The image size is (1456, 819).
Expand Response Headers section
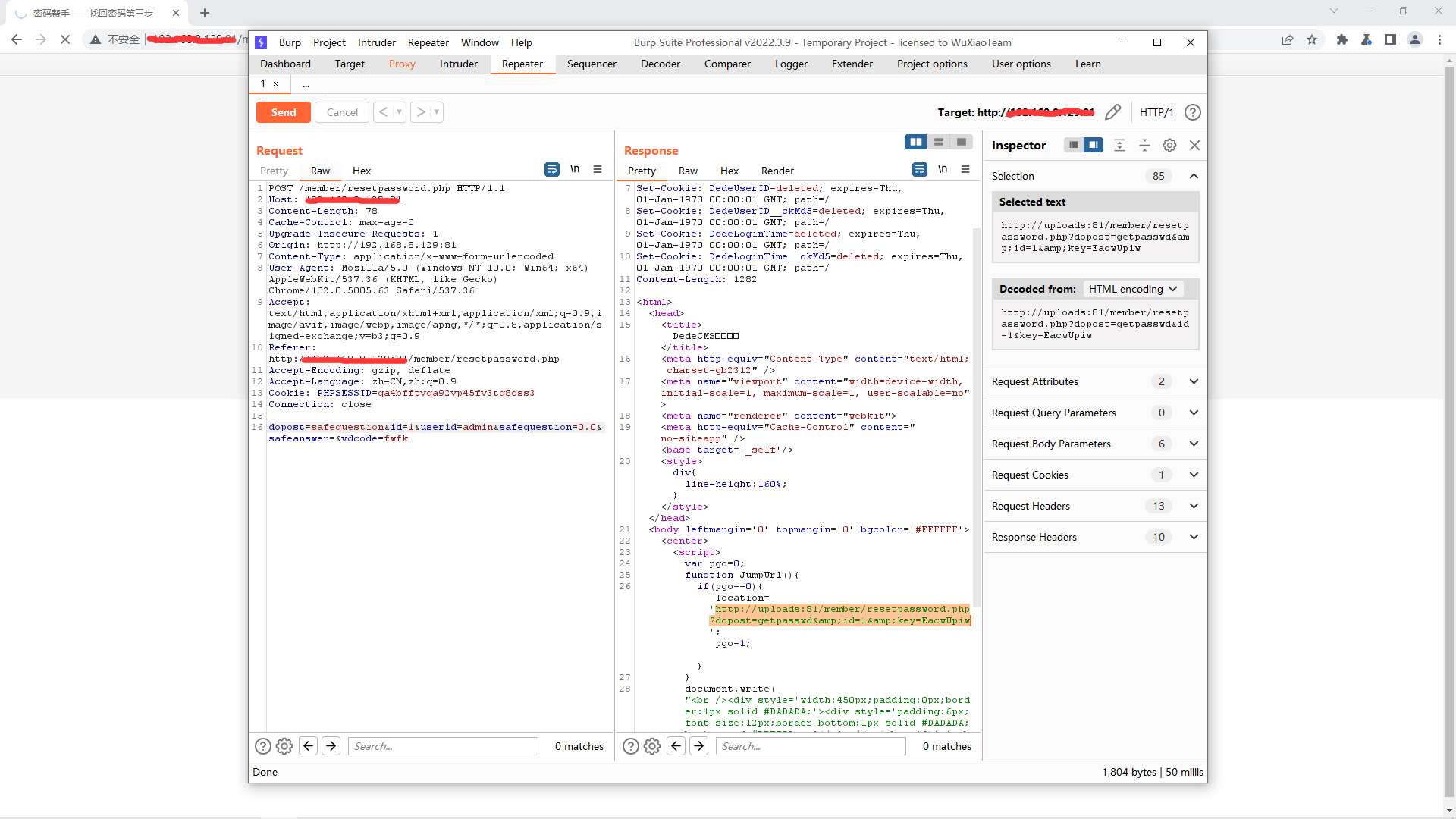pyautogui.click(x=1193, y=537)
